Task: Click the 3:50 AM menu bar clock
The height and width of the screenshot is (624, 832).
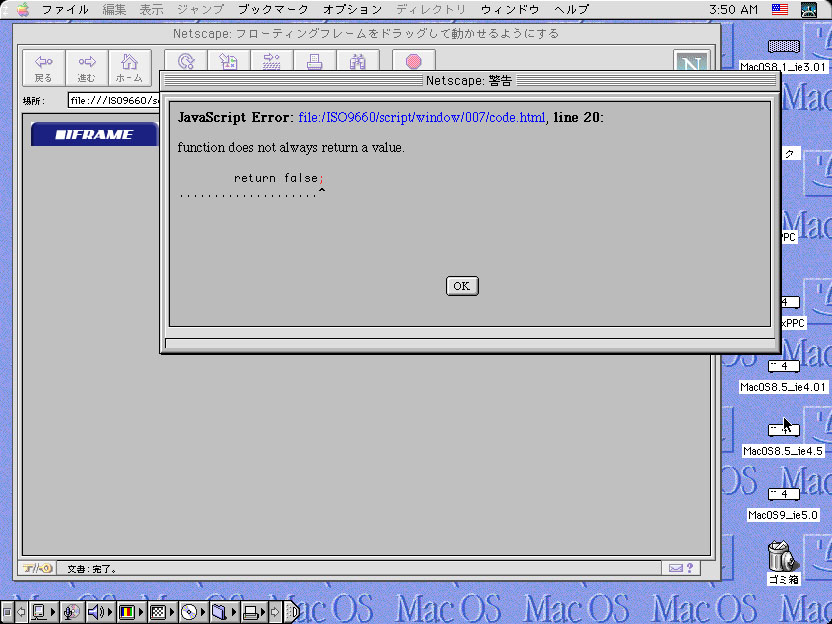Action: (x=734, y=10)
